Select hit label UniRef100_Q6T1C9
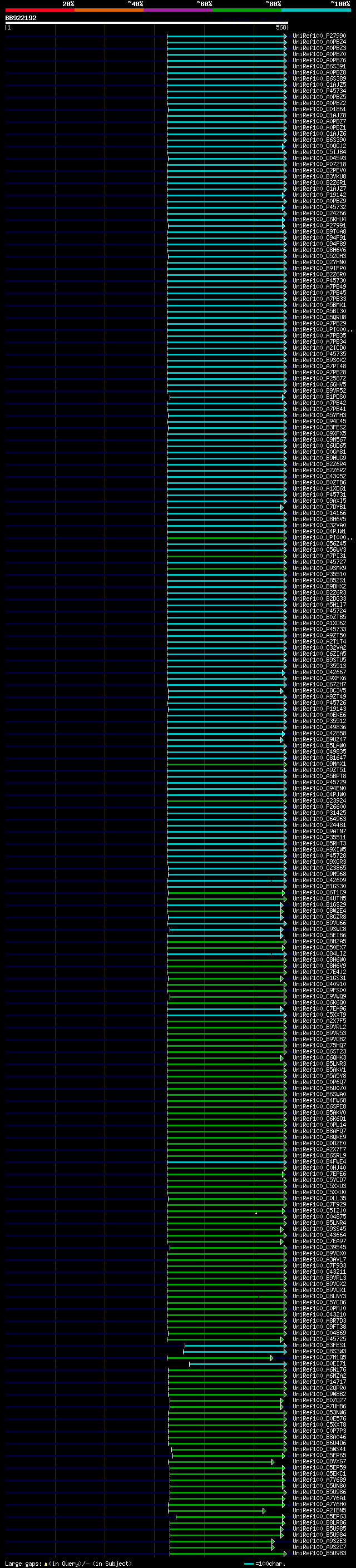 pyautogui.click(x=319, y=893)
